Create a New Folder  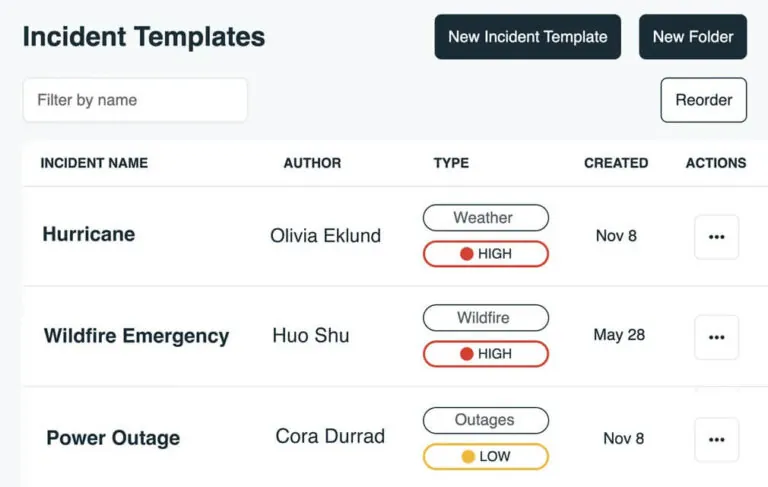coord(692,37)
